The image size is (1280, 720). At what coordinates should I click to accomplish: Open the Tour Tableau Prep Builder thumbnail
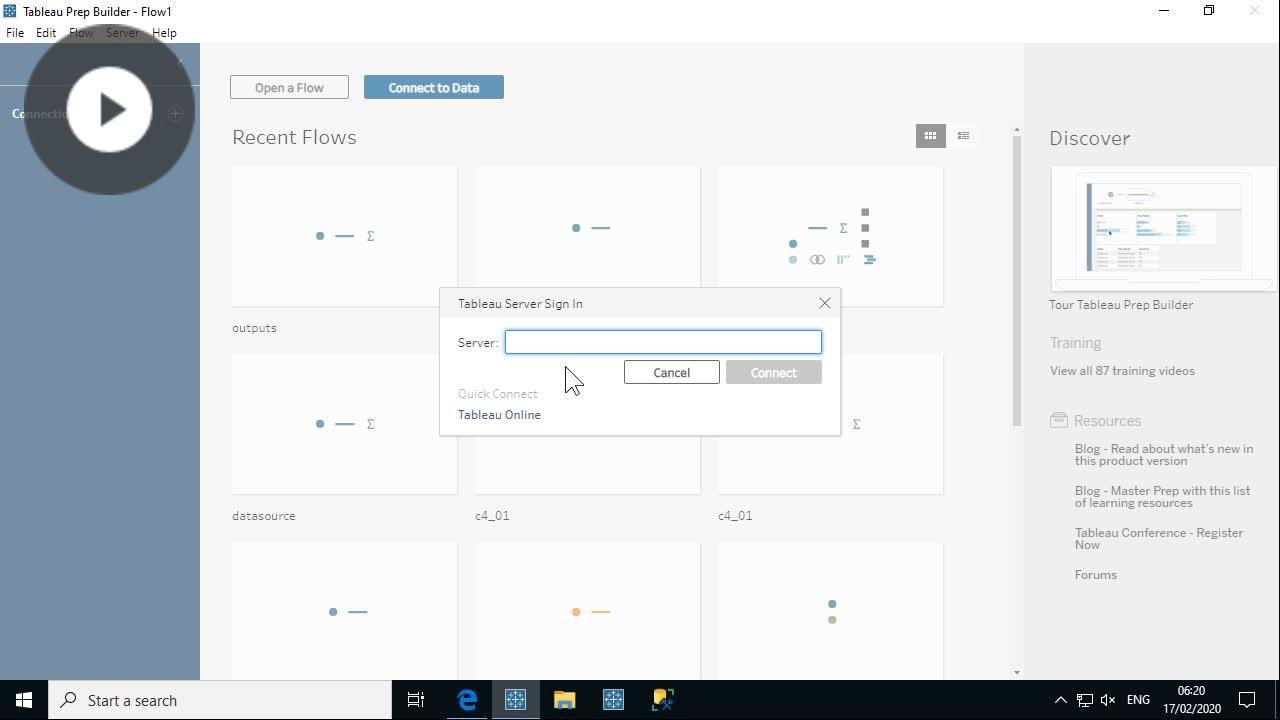pos(1164,229)
